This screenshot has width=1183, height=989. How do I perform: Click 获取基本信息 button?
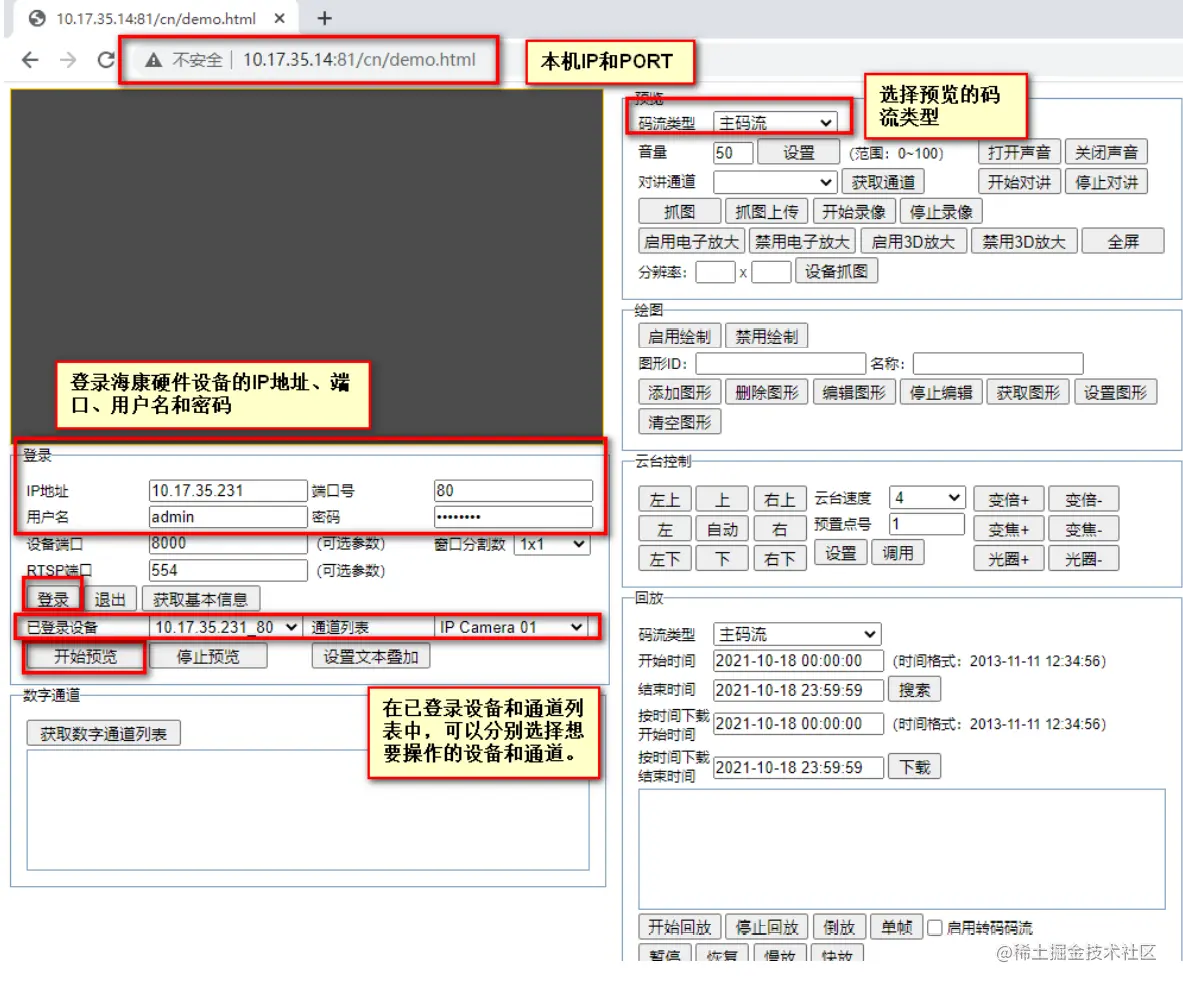201,599
